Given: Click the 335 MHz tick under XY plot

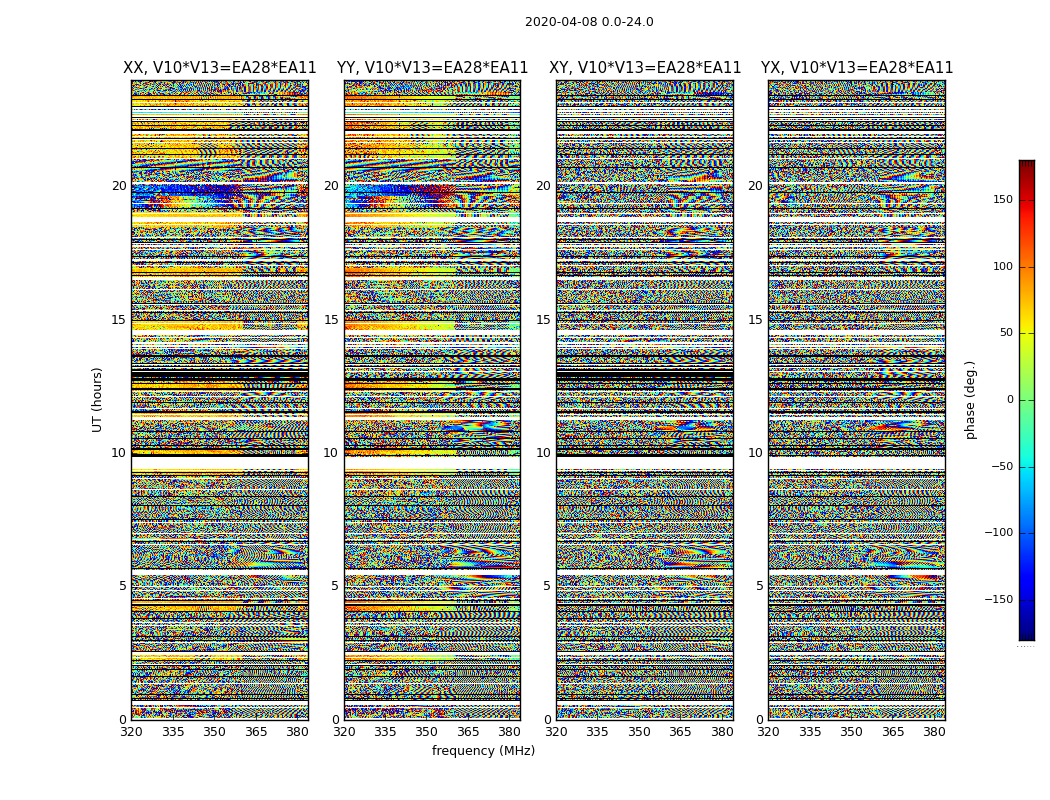Looking at the screenshot, I should coord(597,732).
